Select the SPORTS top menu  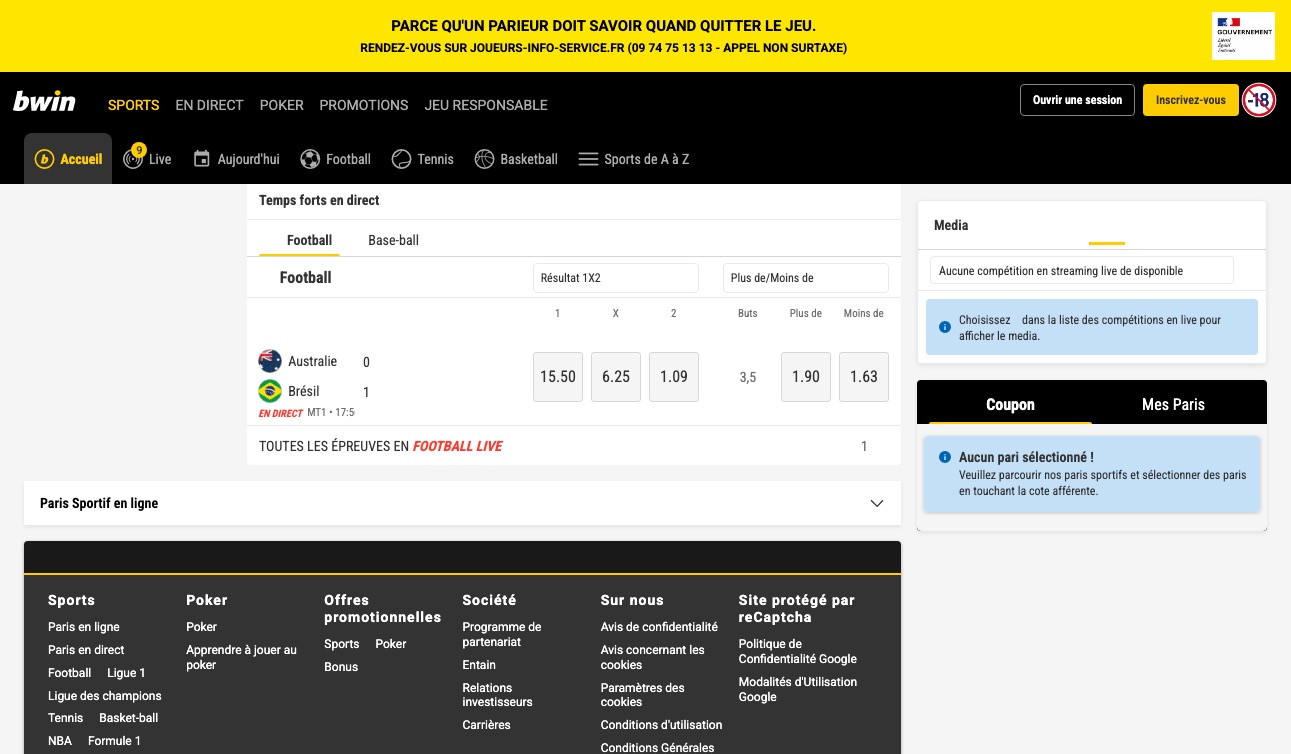[134, 105]
